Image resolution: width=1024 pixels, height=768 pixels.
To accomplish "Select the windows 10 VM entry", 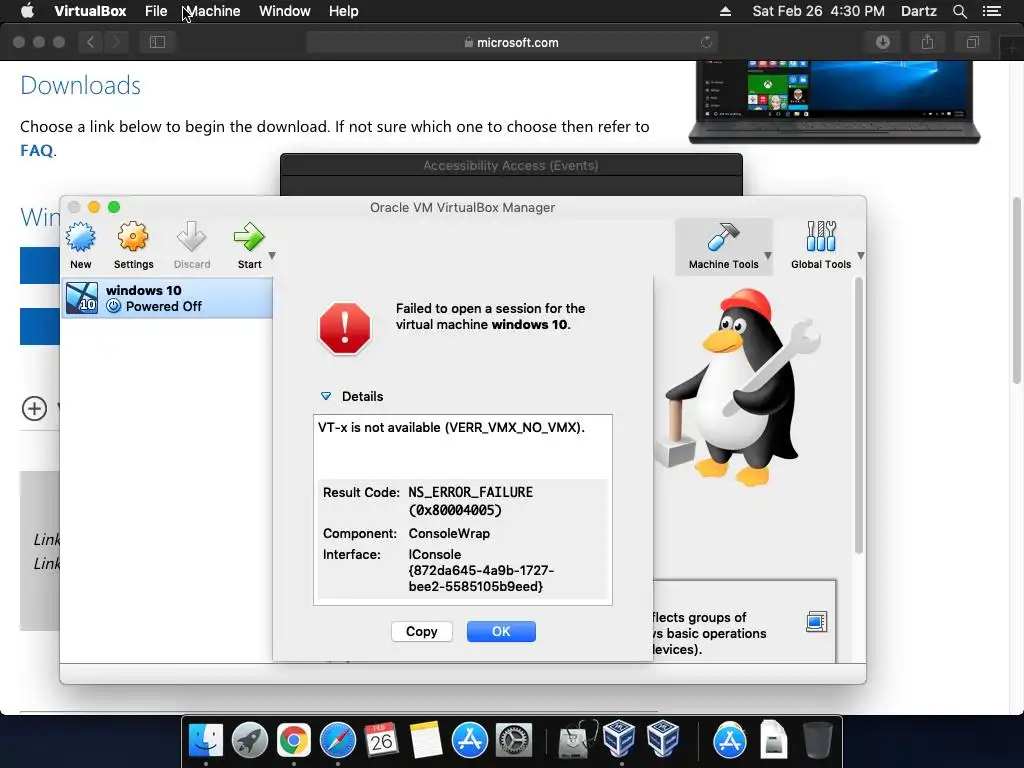I will pos(167,298).
